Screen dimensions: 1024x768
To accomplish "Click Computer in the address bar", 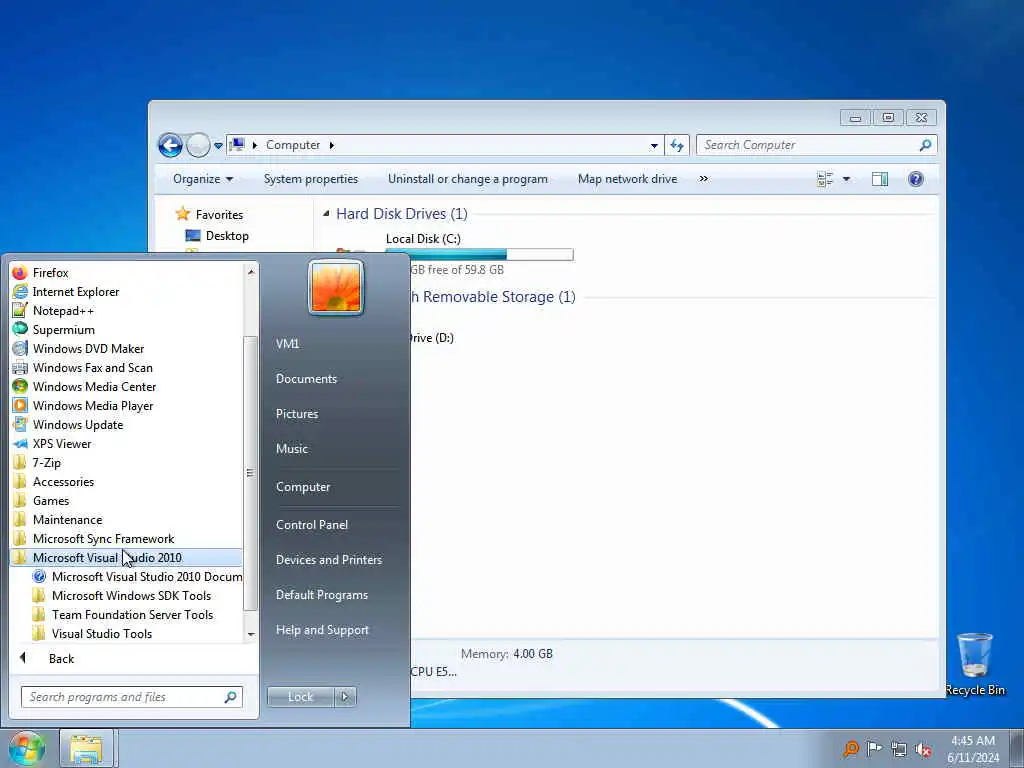I will (x=293, y=145).
